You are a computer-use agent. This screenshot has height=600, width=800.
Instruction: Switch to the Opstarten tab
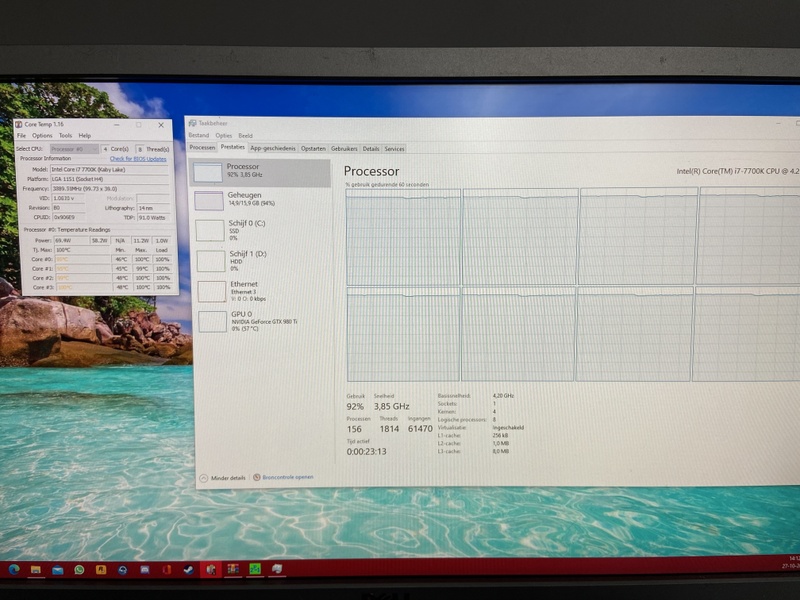[313, 148]
